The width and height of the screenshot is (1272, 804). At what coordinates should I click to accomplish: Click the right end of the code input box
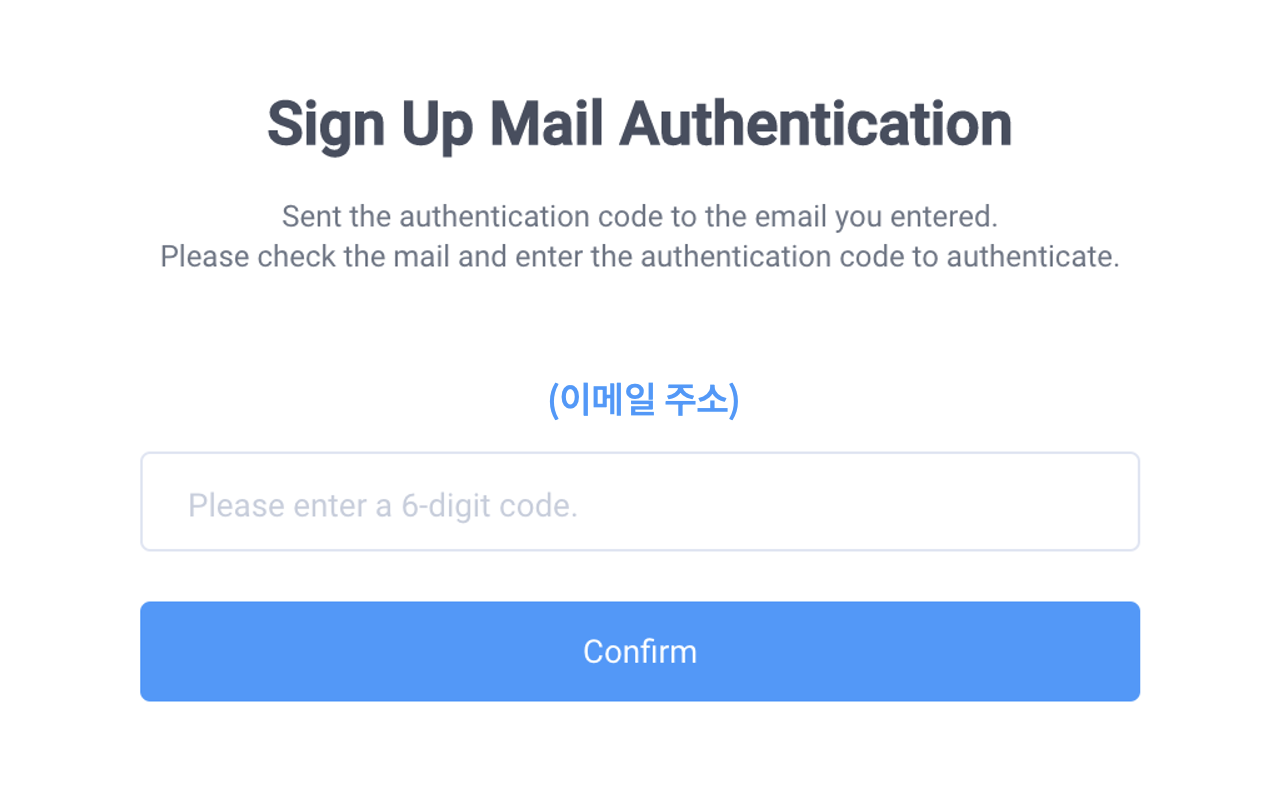coord(1110,502)
